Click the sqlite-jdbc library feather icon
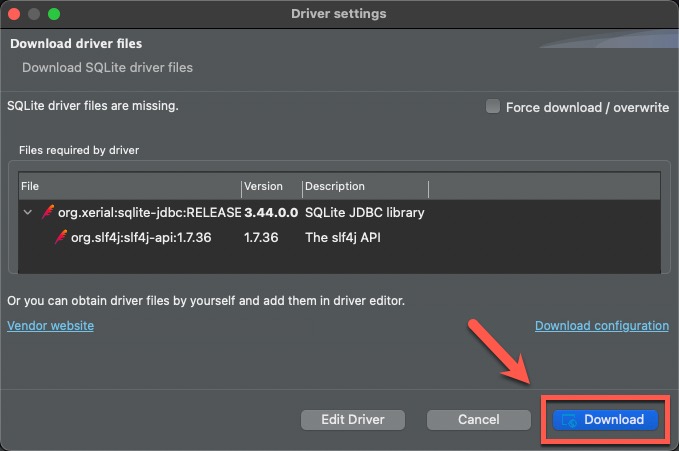 (48, 212)
